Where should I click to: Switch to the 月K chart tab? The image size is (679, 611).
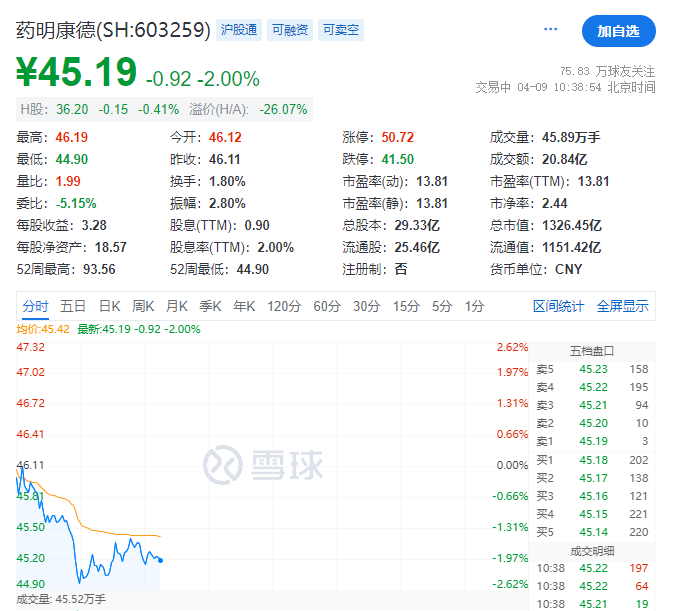[x=177, y=307]
